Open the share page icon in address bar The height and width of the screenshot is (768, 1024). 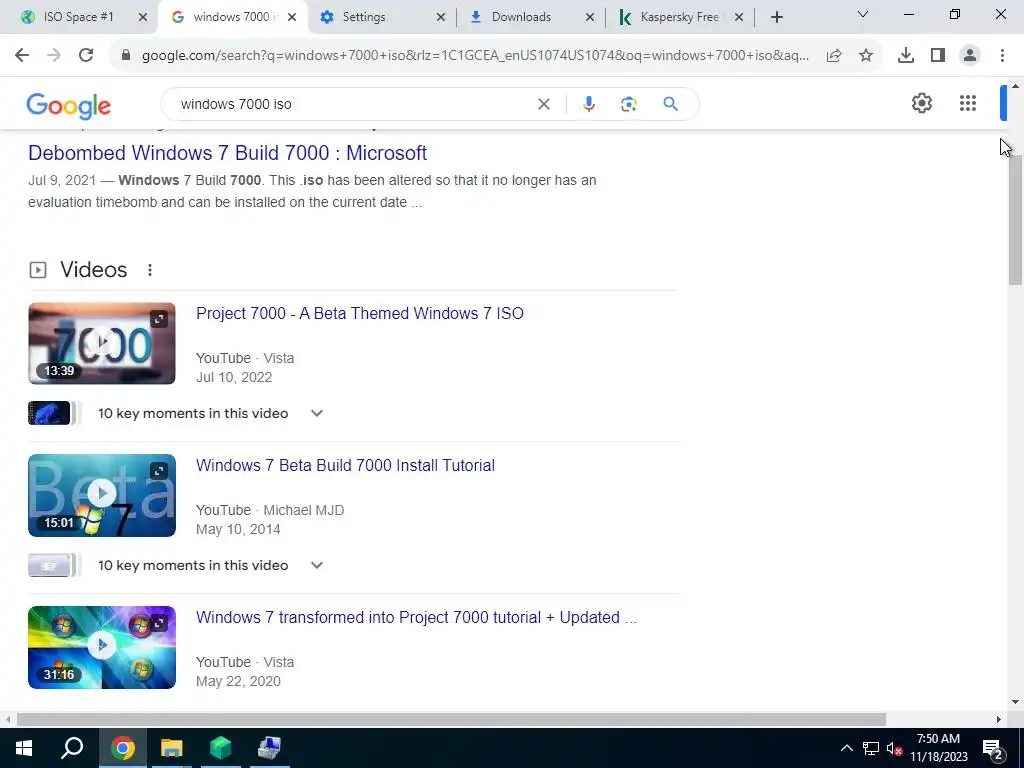tap(834, 56)
